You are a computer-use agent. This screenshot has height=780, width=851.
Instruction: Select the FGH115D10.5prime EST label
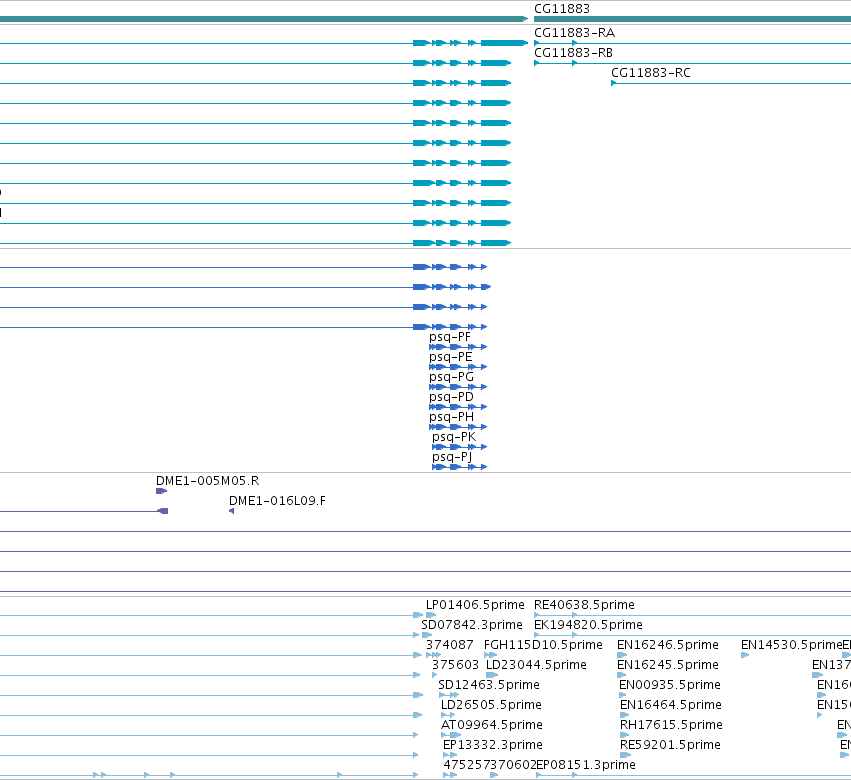(543, 645)
